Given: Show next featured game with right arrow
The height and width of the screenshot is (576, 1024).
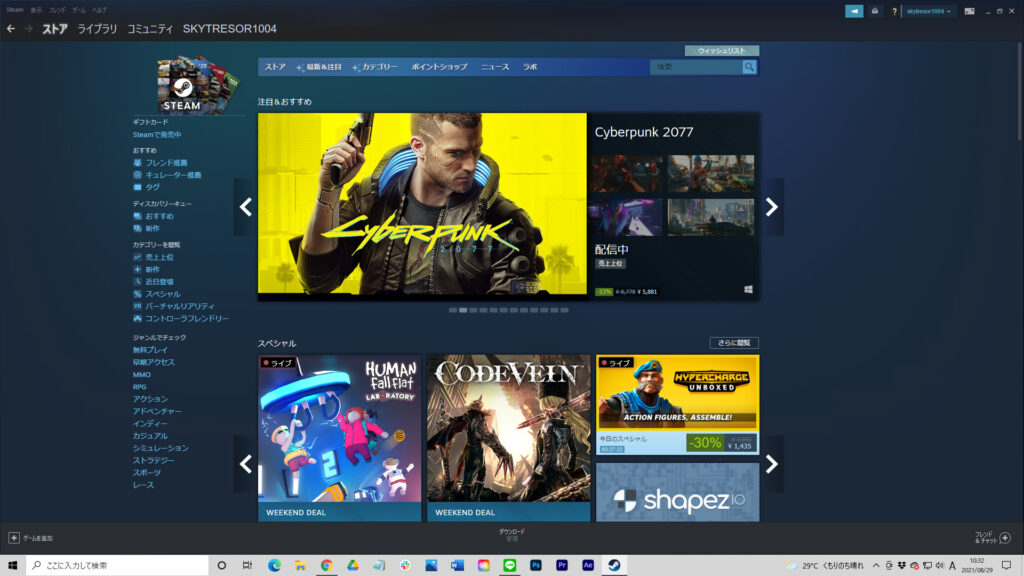Looking at the screenshot, I should (771, 207).
